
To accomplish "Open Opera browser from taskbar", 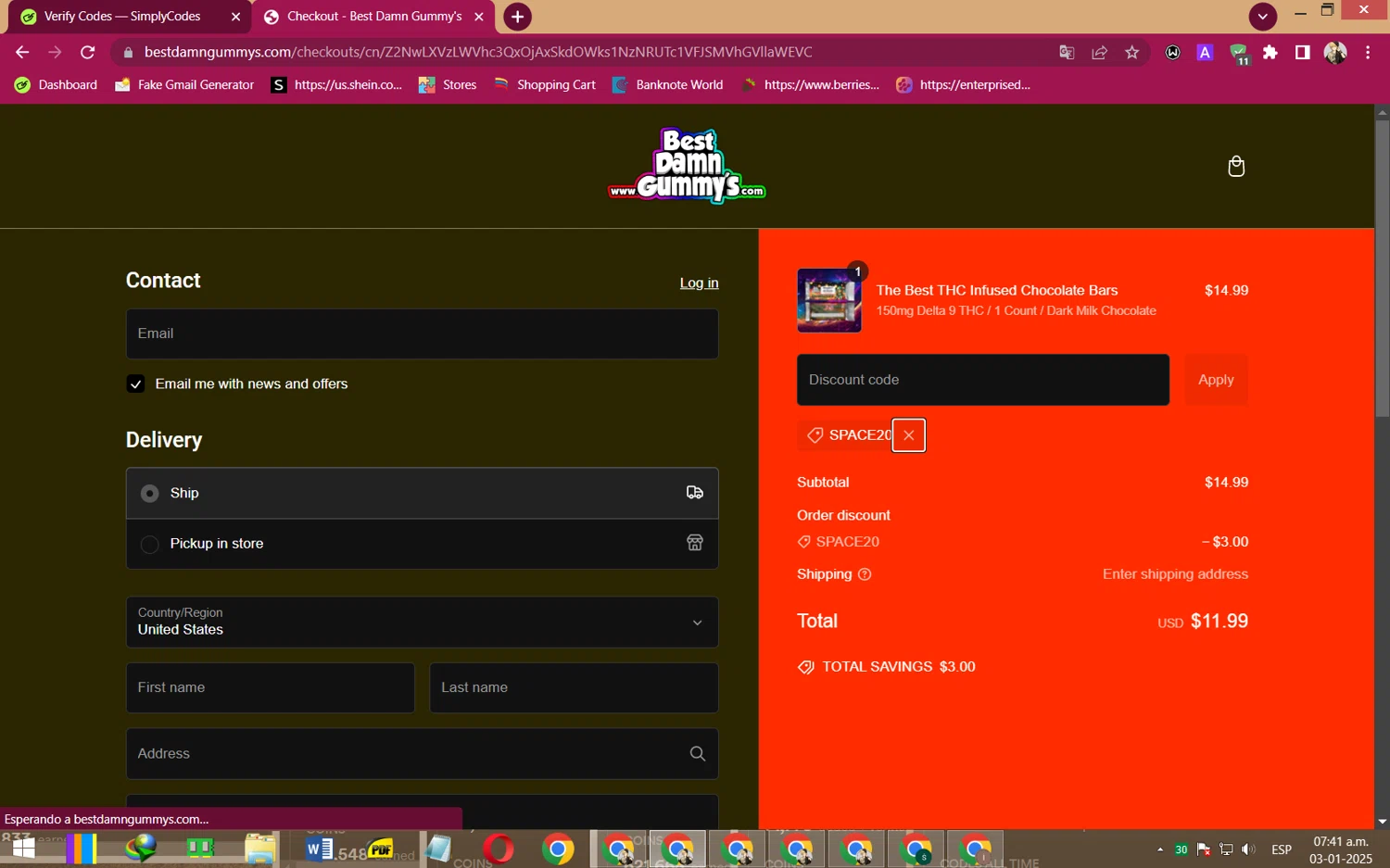I will pos(499,849).
